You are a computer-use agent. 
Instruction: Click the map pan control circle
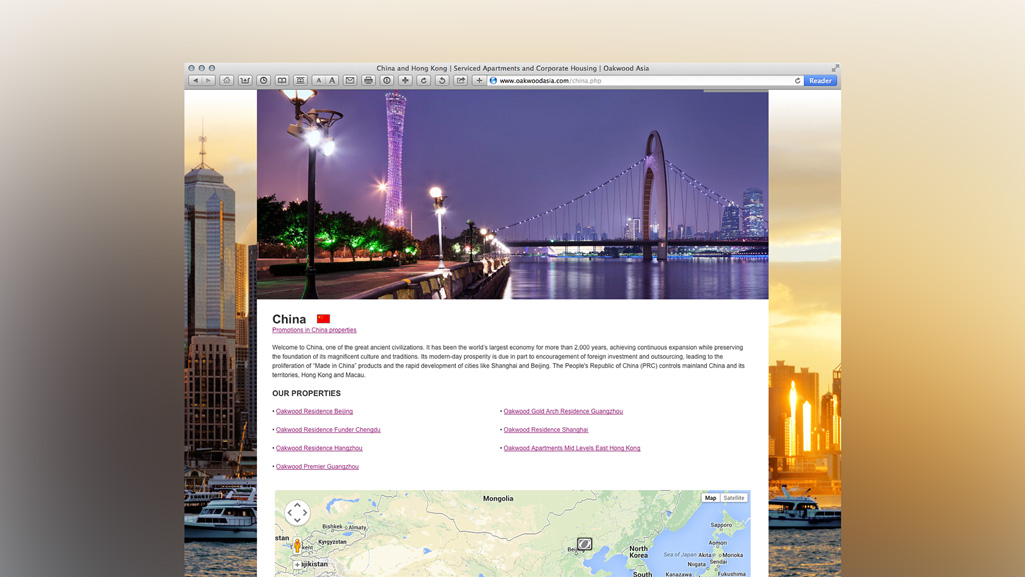(x=297, y=512)
